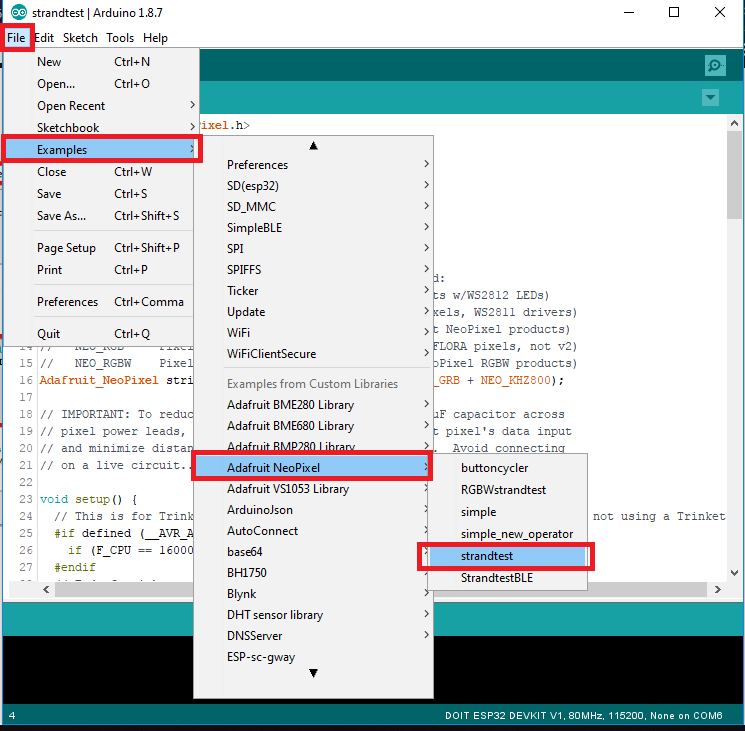Image resolution: width=745 pixels, height=731 pixels.
Task: Open the Sketch menu
Action: tap(80, 38)
